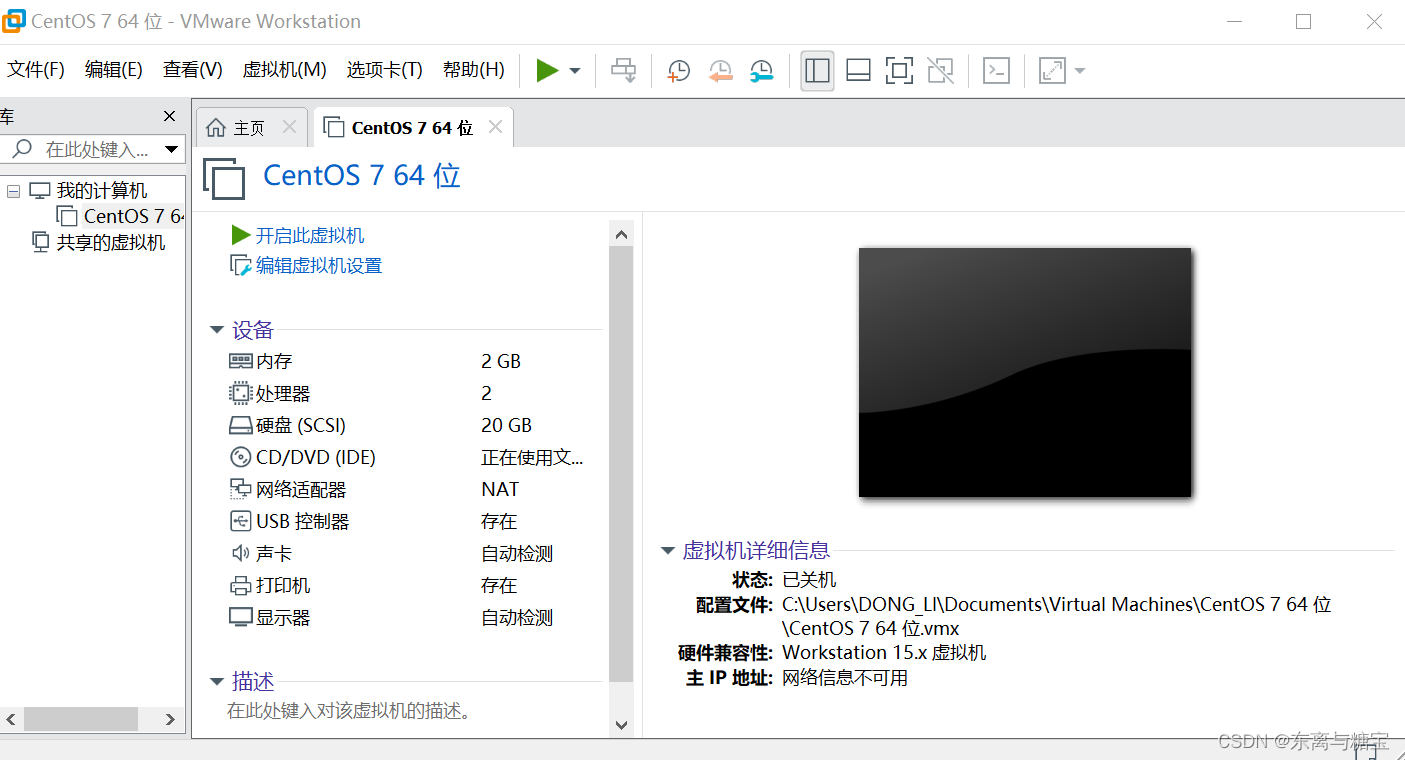The image size is (1405, 760).
Task: Click the details pane scroll up arrow
Action: (621, 235)
